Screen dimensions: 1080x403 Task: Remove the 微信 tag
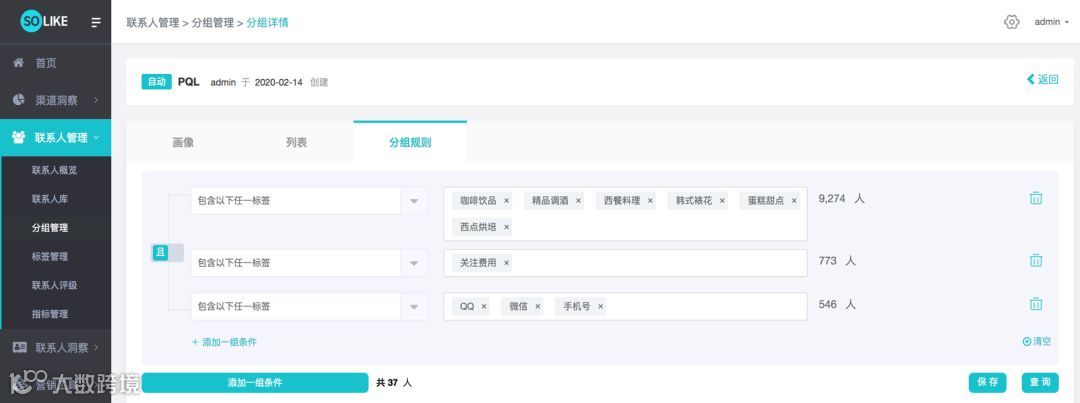point(537,307)
